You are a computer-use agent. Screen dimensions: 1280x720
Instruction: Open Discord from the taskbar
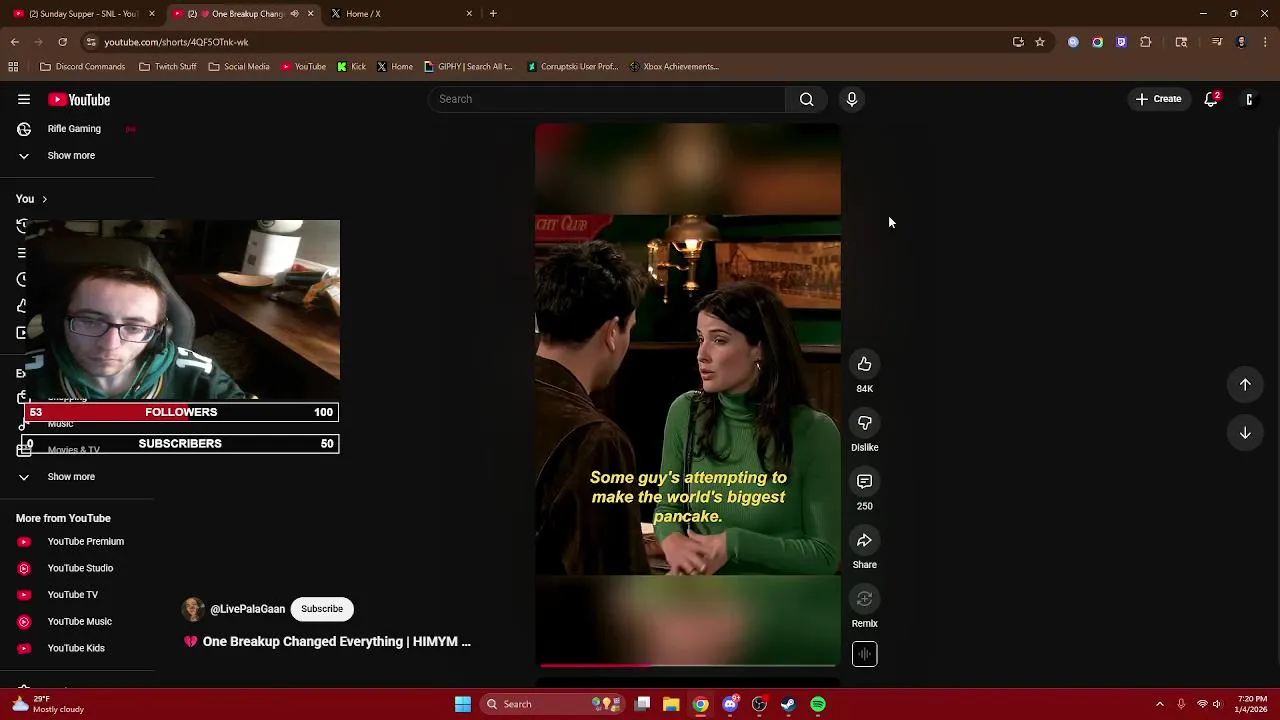[730, 704]
